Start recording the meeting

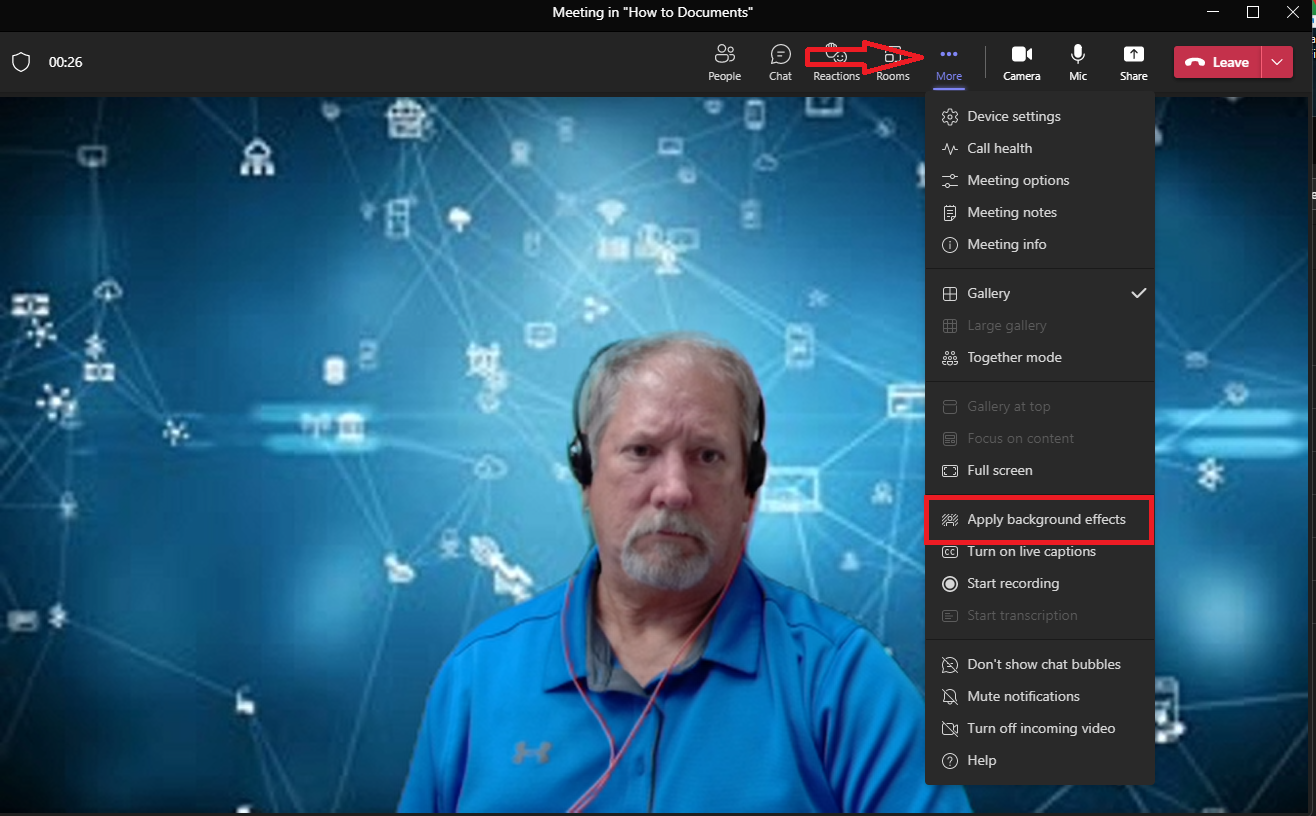pyautogui.click(x=1040, y=583)
